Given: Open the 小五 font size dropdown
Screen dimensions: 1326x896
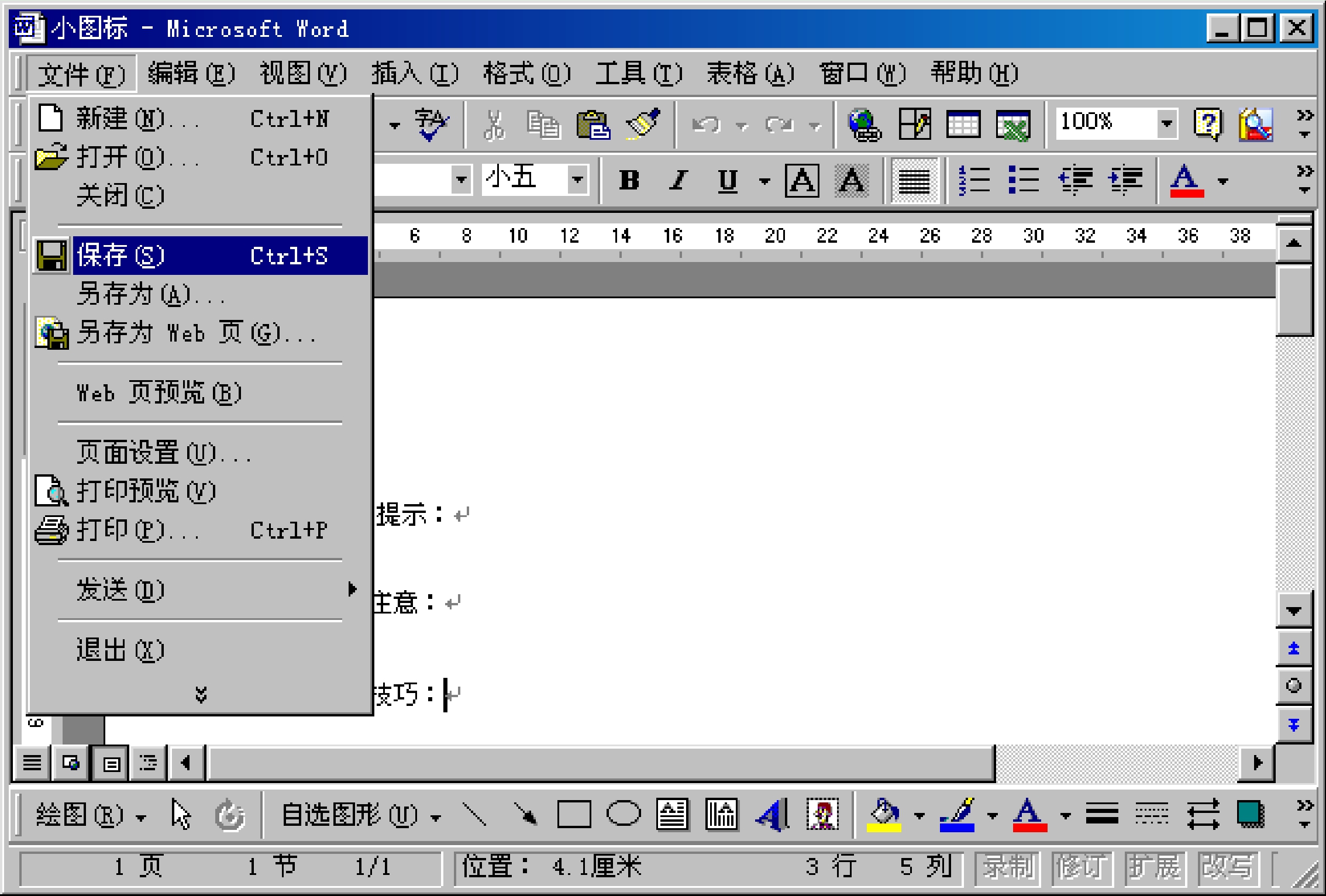Looking at the screenshot, I should (577, 180).
